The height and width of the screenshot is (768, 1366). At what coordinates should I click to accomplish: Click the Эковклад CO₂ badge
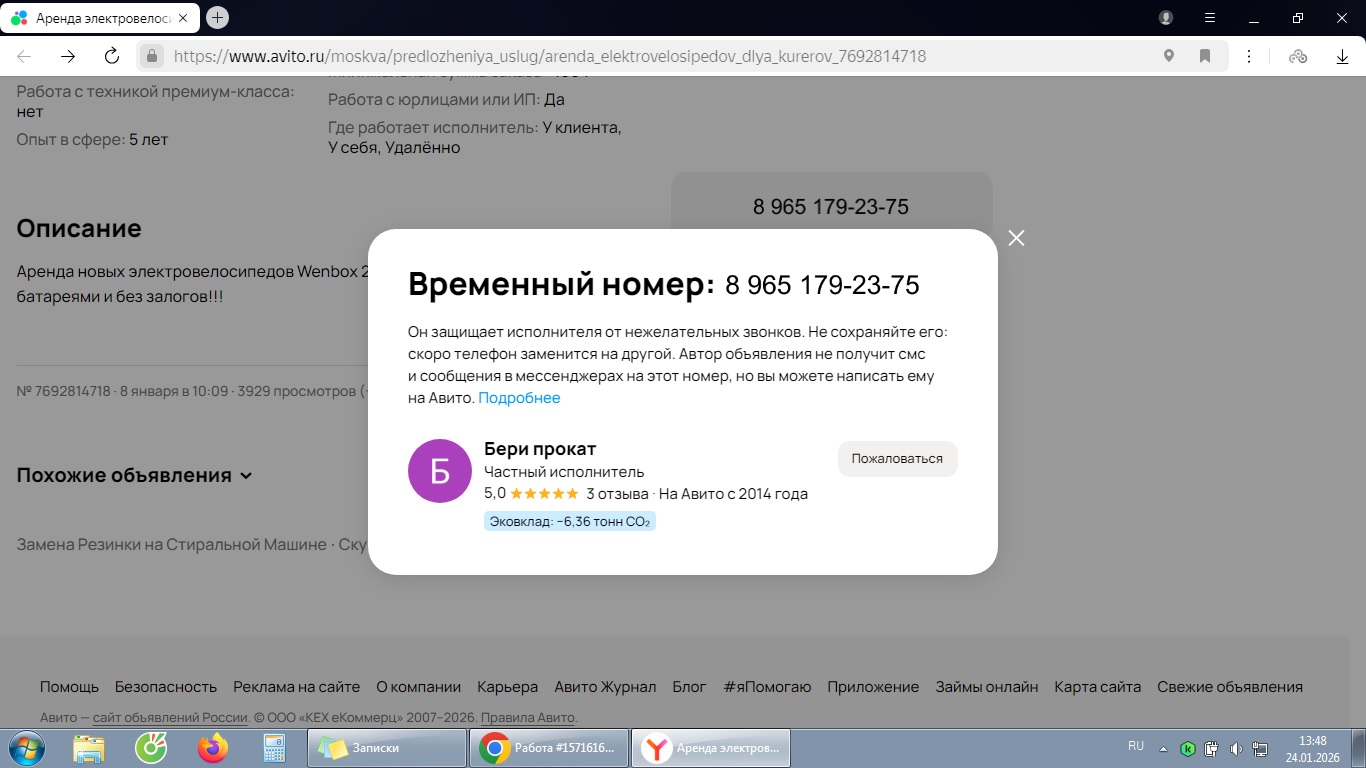[x=570, y=521]
